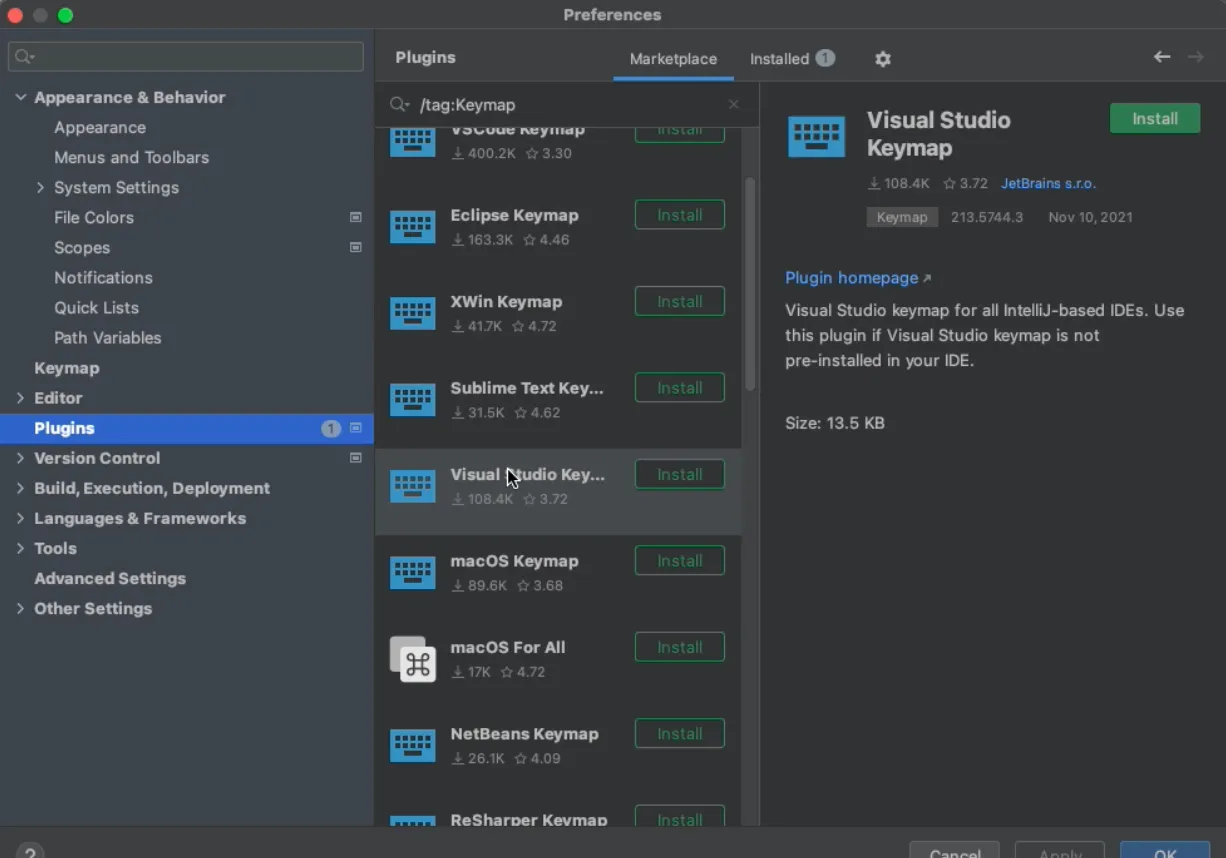This screenshot has width=1226, height=858.
Task: Click the macOS For All command icon
Action: 412,659
